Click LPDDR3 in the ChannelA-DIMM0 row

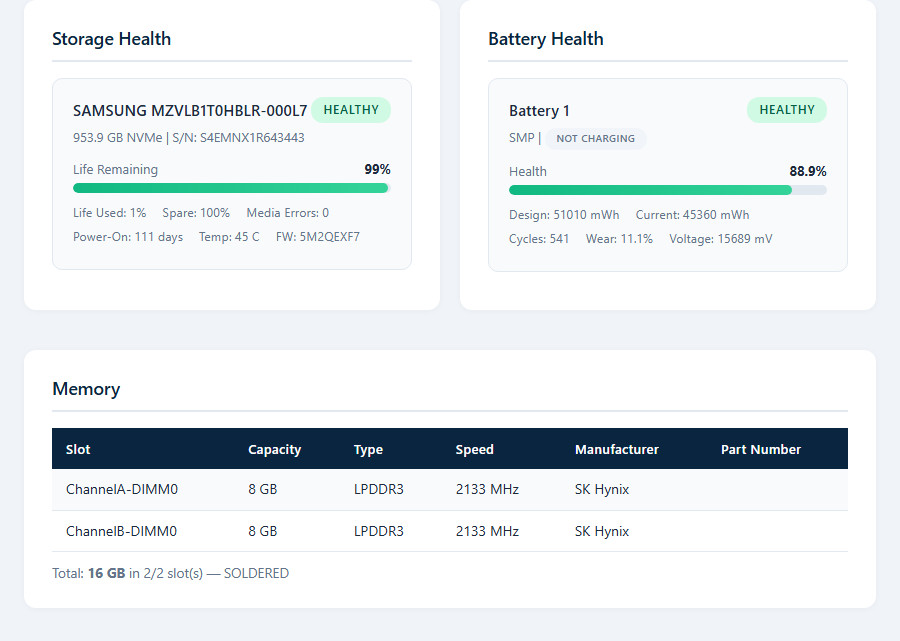pyautogui.click(x=379, y=490)
